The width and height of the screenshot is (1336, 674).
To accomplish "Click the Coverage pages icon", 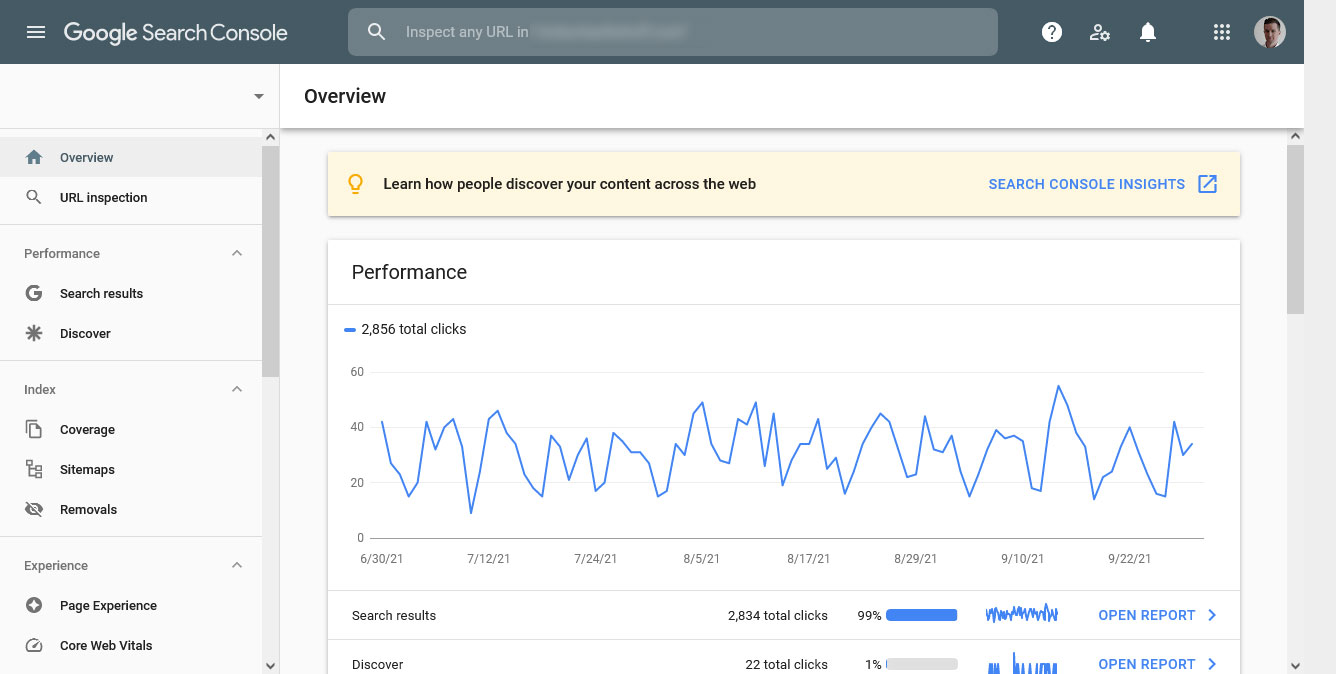I will pyautogui.click(x=34, y=429).
